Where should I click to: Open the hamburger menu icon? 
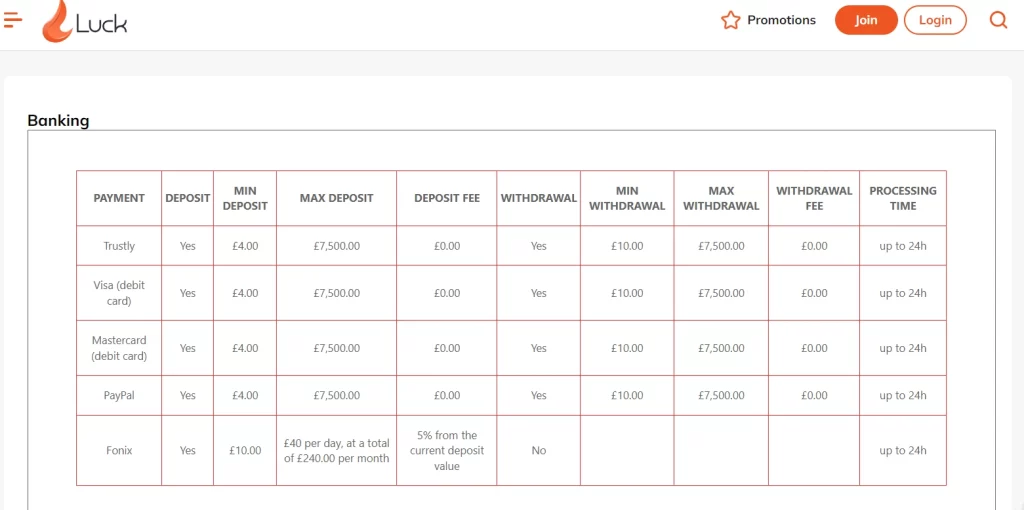click(x=12, y=20)
